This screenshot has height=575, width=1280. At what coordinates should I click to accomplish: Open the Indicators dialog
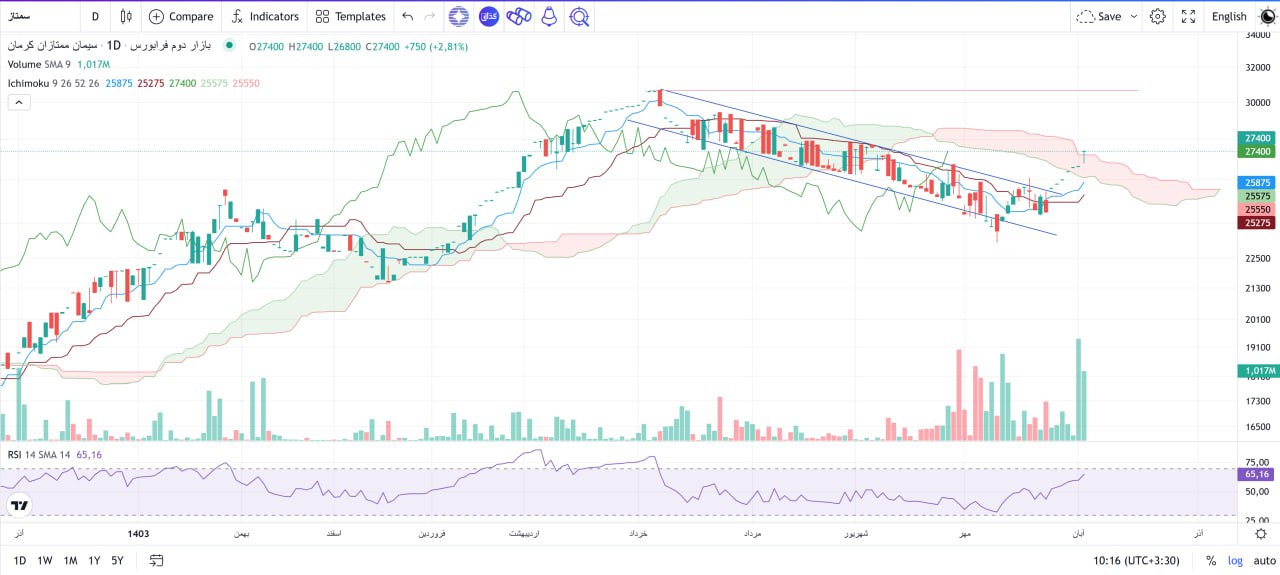(x=265, y=16)
